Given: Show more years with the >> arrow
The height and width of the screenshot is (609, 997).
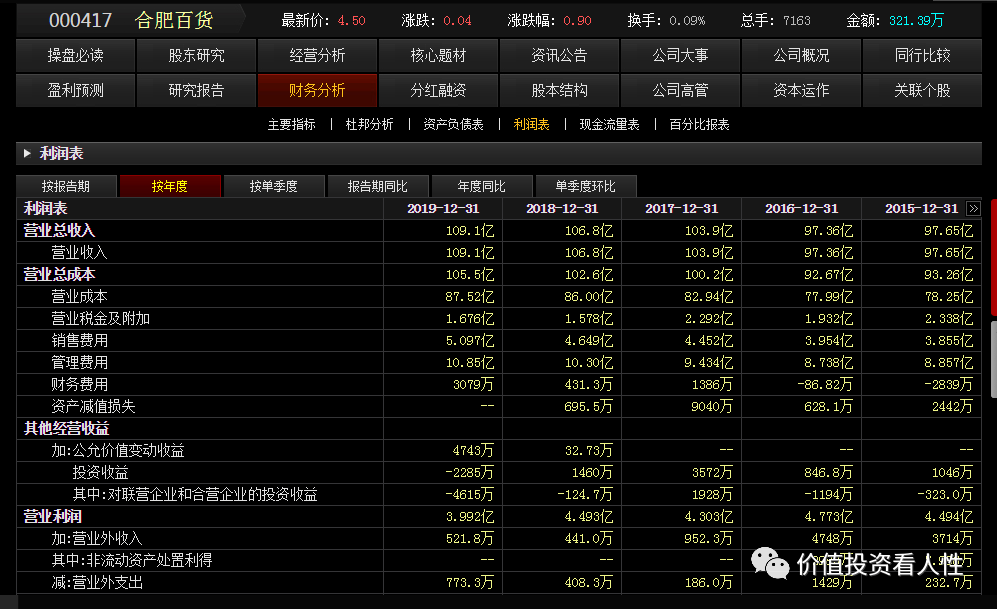Looking at the screenshot, I should click(x=973, y=209).
